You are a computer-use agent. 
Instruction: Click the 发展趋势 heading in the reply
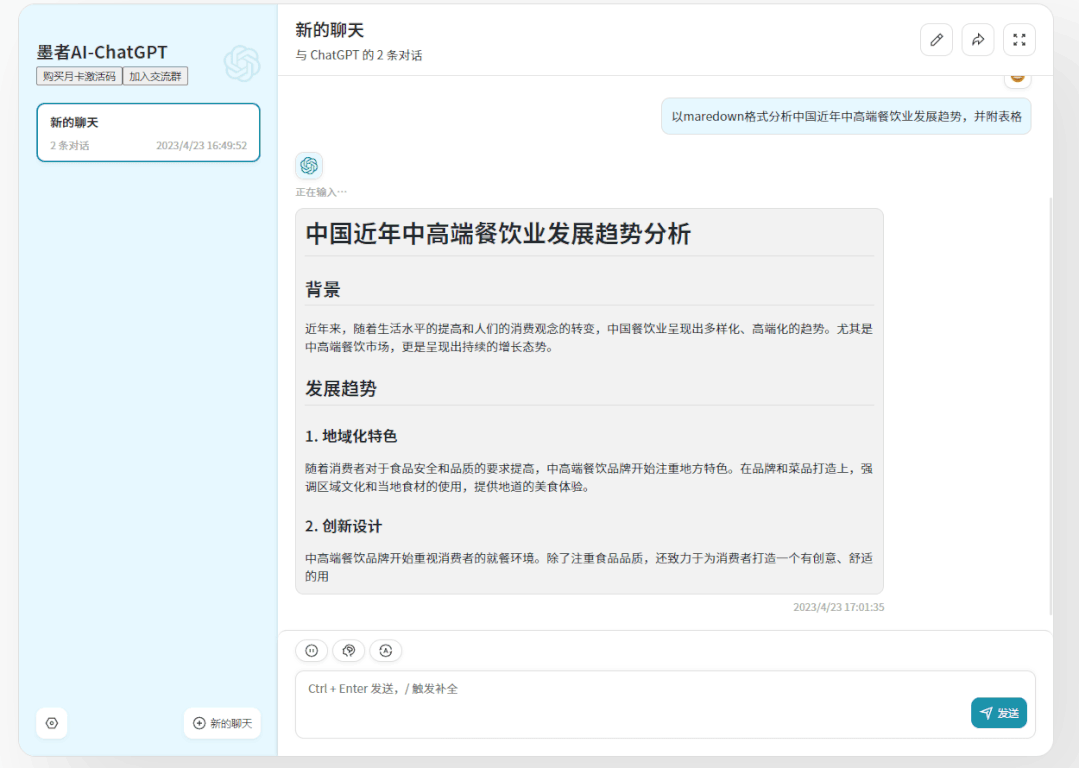click(x=341, y=389)
